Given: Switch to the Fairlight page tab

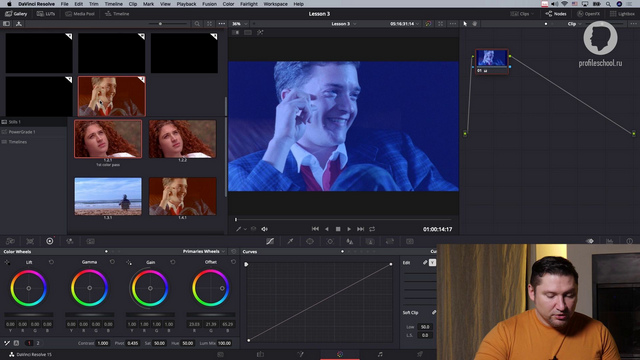Looking at the screenshot, I should pos(380,354).
